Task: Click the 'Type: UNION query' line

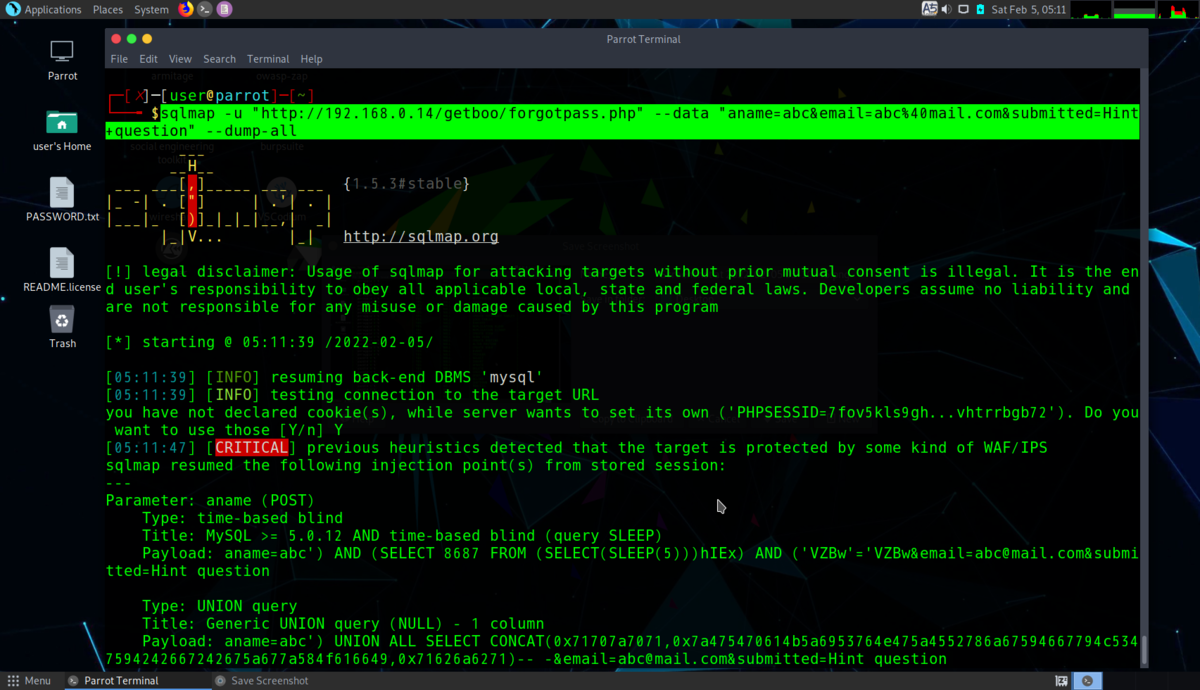Action: click(219, 606)
